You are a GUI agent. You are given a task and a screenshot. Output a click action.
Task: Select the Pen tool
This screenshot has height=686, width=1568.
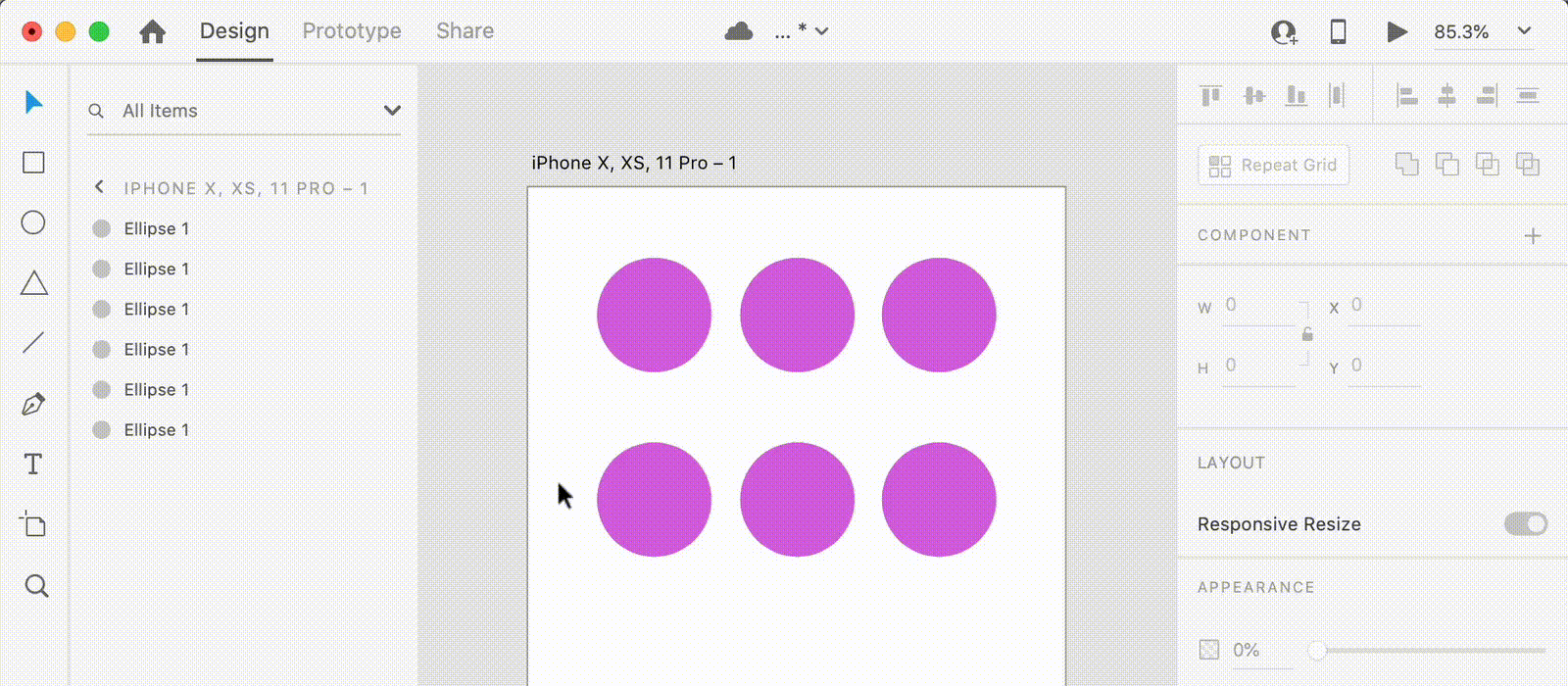click(x=33, y=404)
